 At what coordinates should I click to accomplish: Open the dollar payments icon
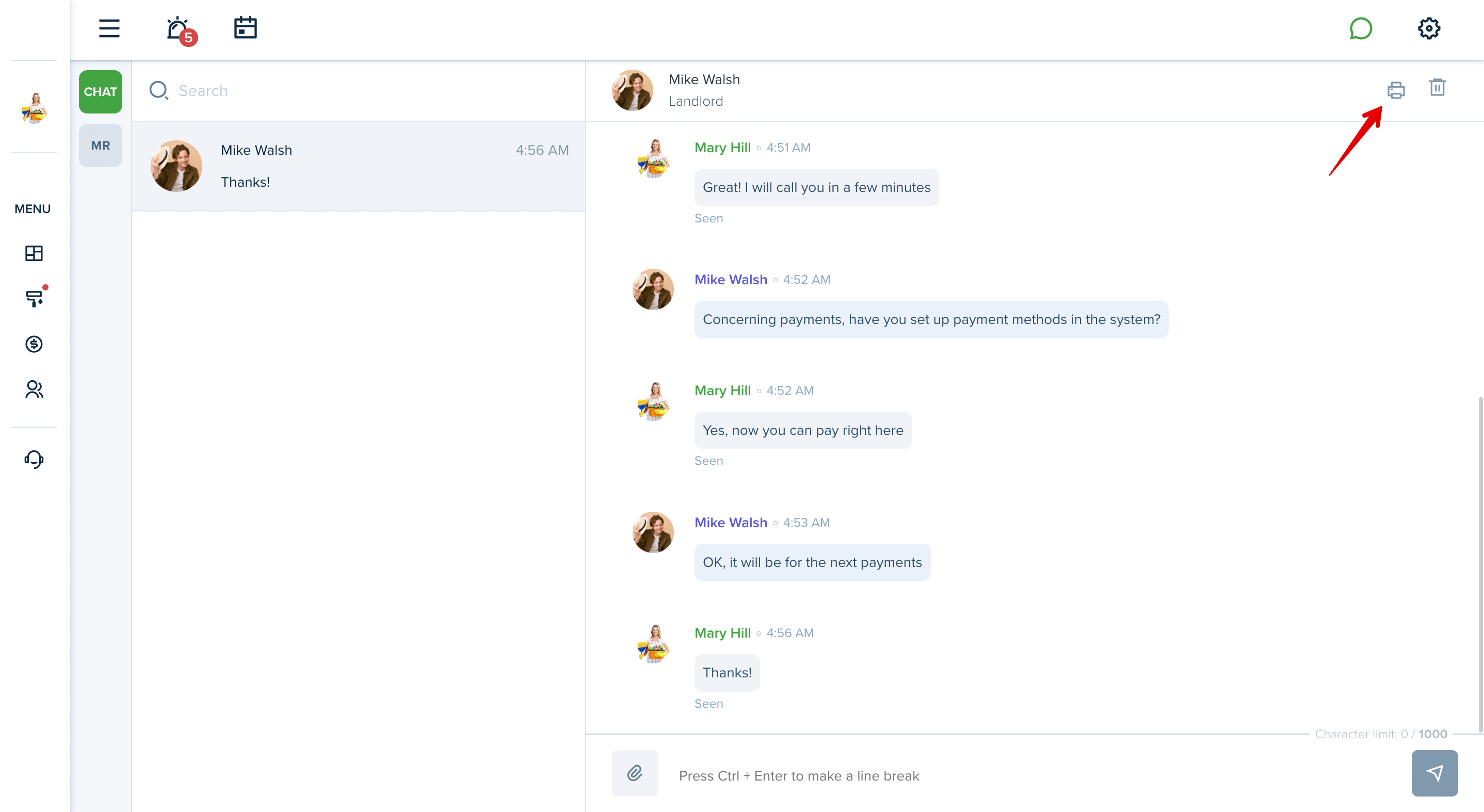coord(34,345)
